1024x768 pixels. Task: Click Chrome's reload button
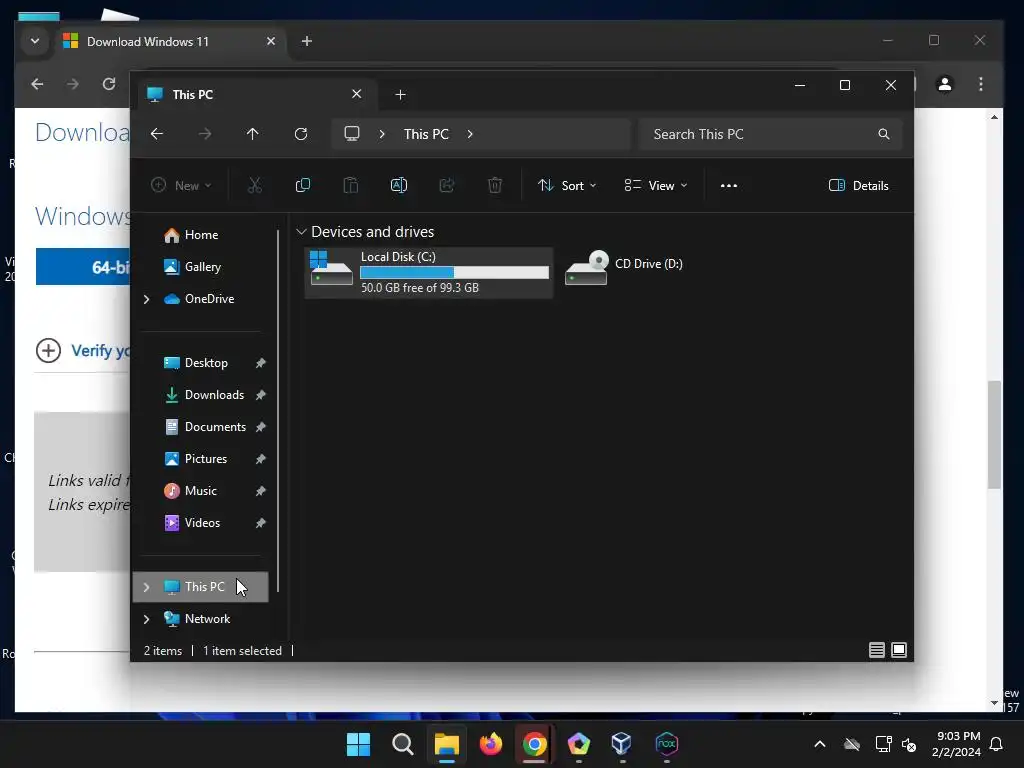click(109, 84)
